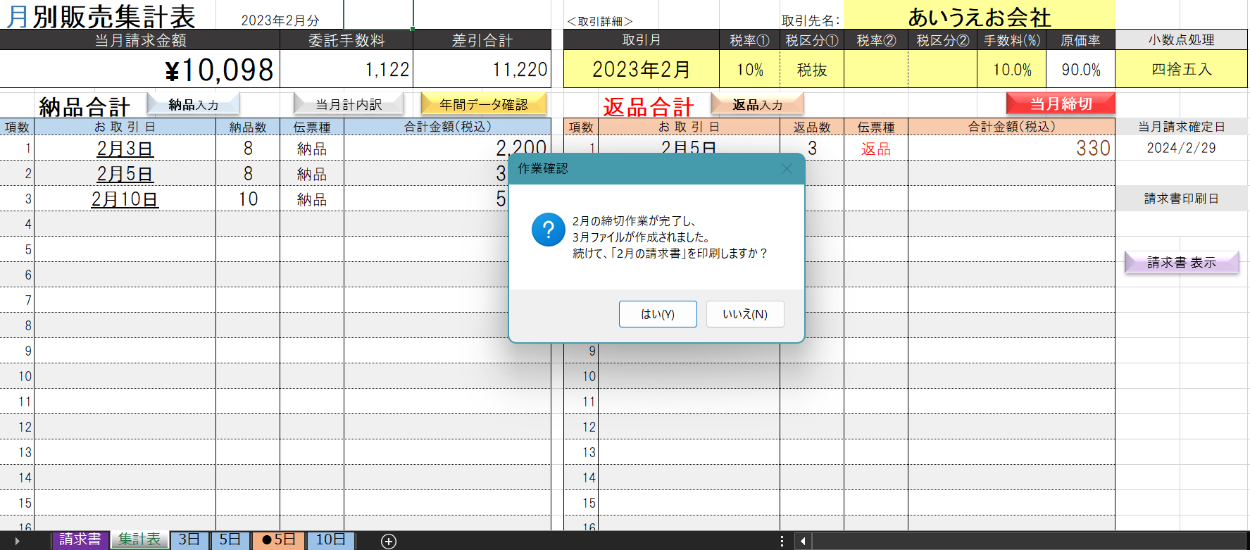Add a new sheet with plus icon
The width and height of the screenshot is (1250, 550).
(x=389, y=540)
